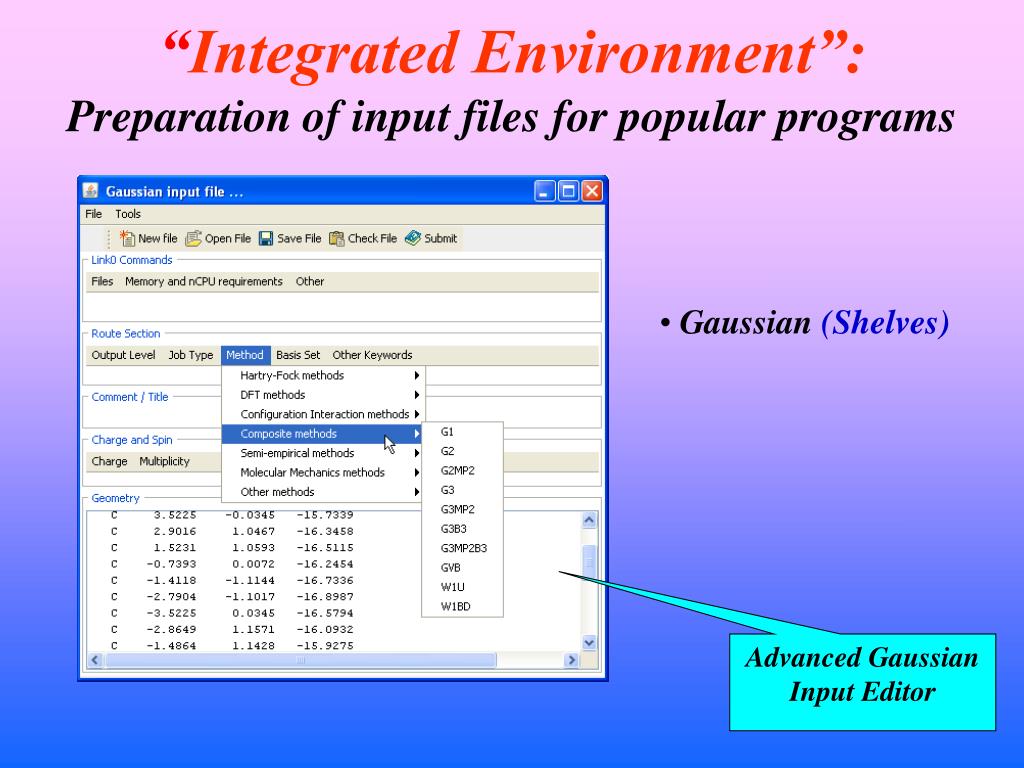Select G1 composite method
This screenshot has height=768, width=1024.
click(462, 432)
